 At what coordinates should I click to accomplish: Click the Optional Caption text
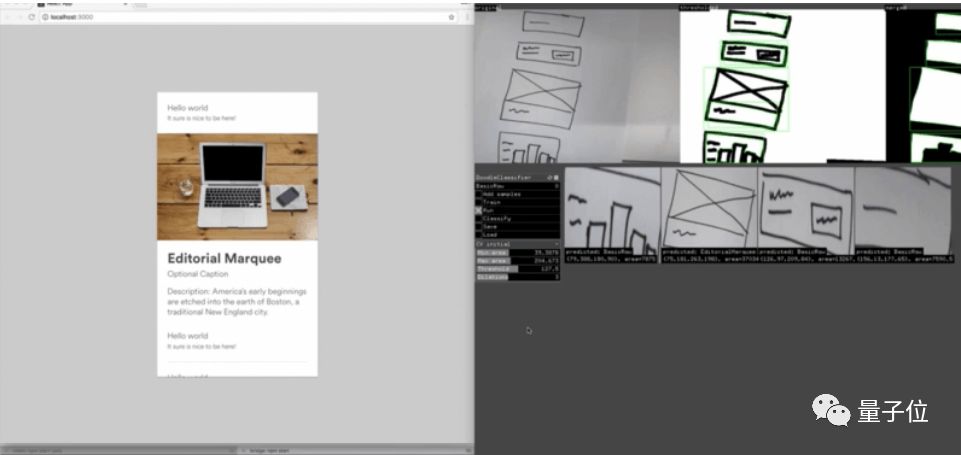tap(197, 274)
